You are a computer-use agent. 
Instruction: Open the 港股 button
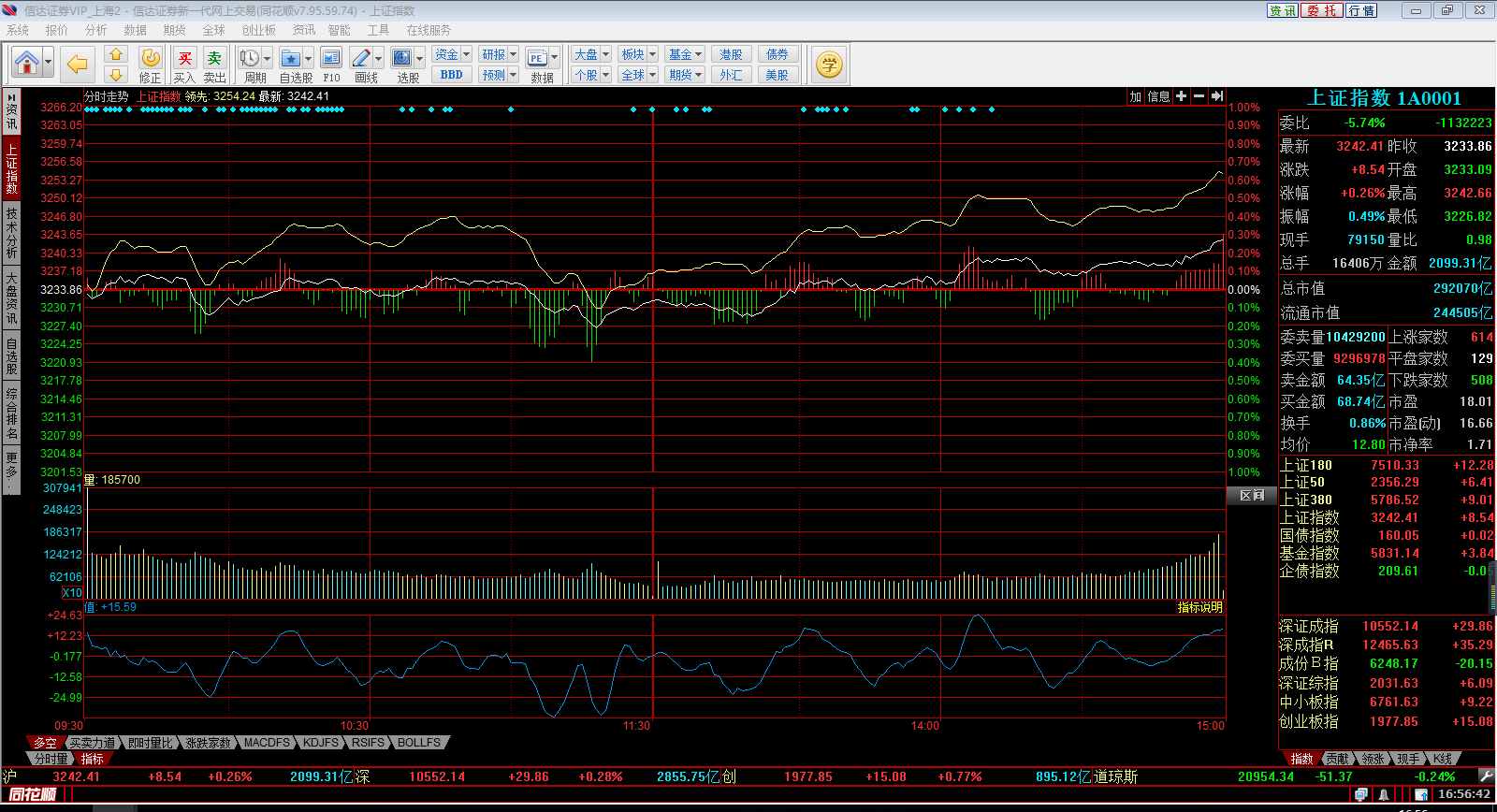coord(731,54)
